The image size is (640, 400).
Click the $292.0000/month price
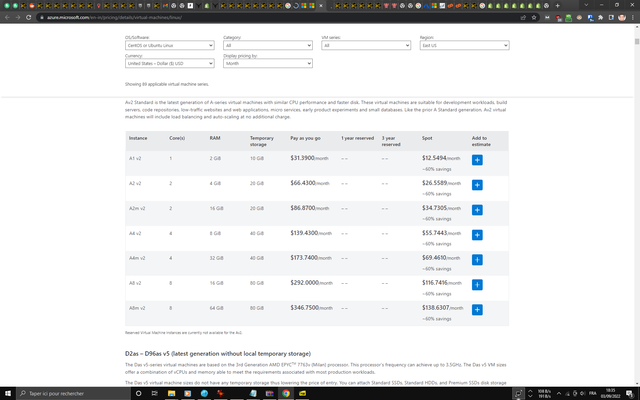(x=311, y=282)
